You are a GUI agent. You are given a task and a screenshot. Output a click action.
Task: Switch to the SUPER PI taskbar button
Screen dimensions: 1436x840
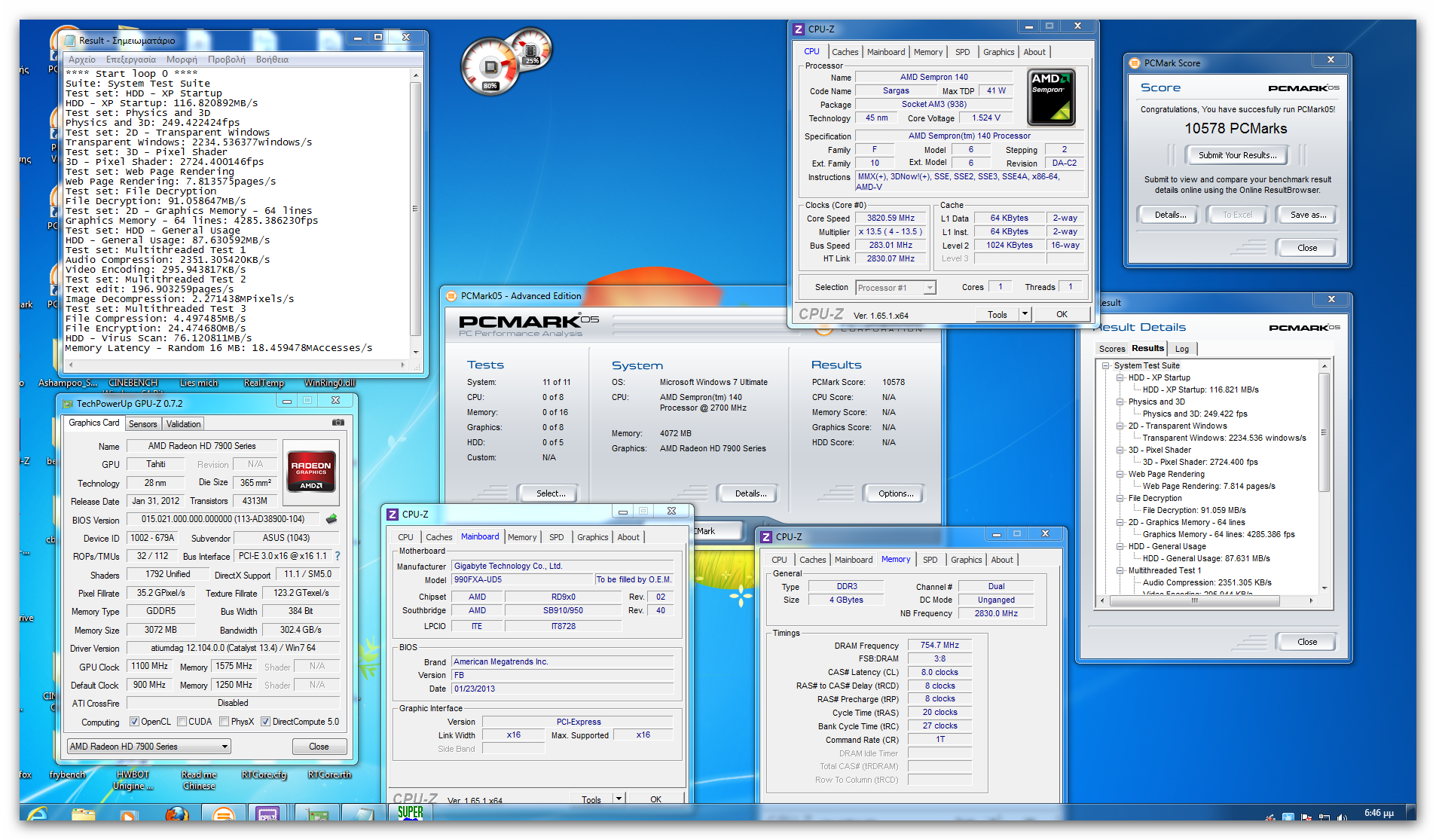coord(411,812)
